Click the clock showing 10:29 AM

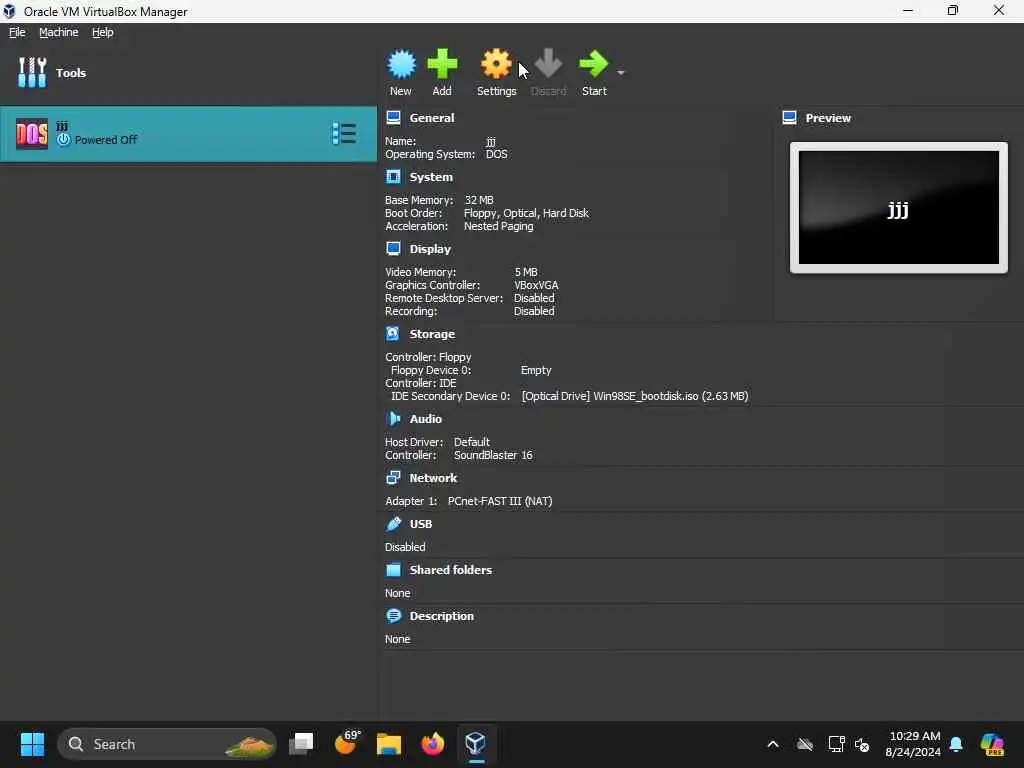(914, 736)
